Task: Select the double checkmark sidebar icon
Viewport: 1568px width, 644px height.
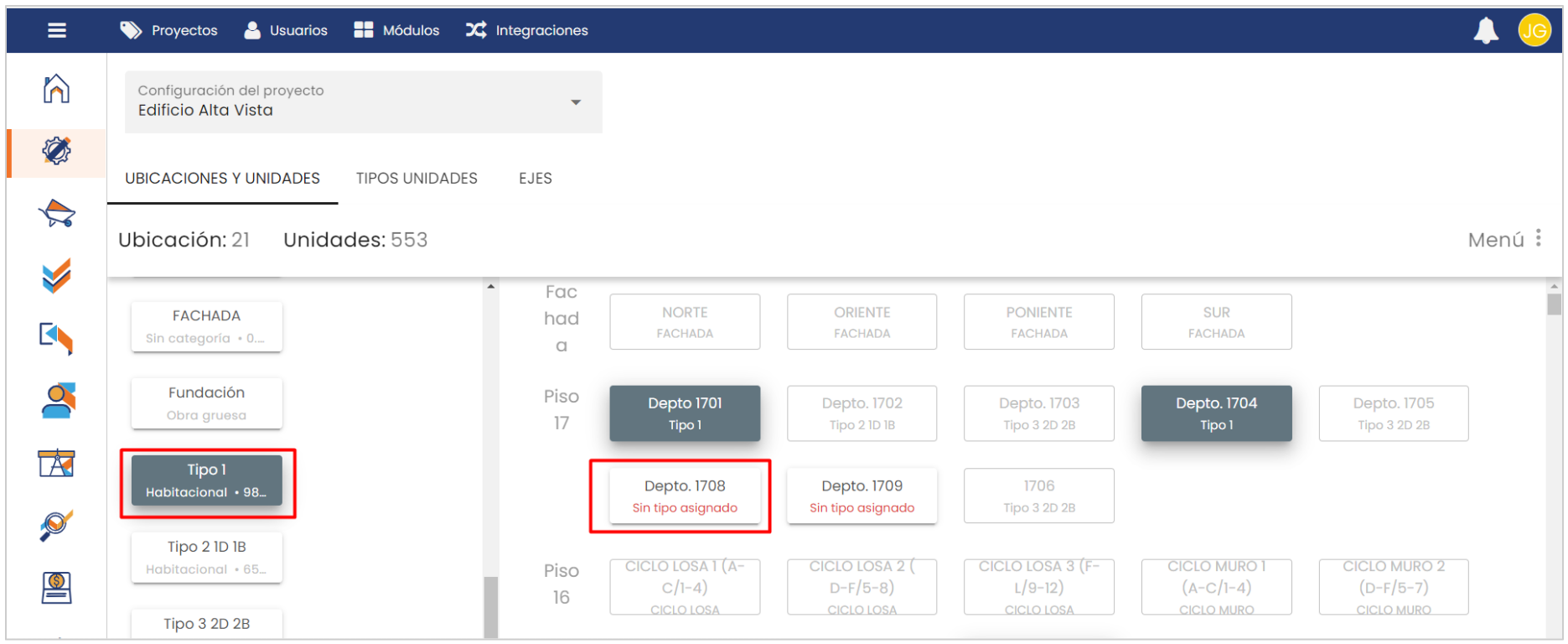Action: [x=56, y=276]
